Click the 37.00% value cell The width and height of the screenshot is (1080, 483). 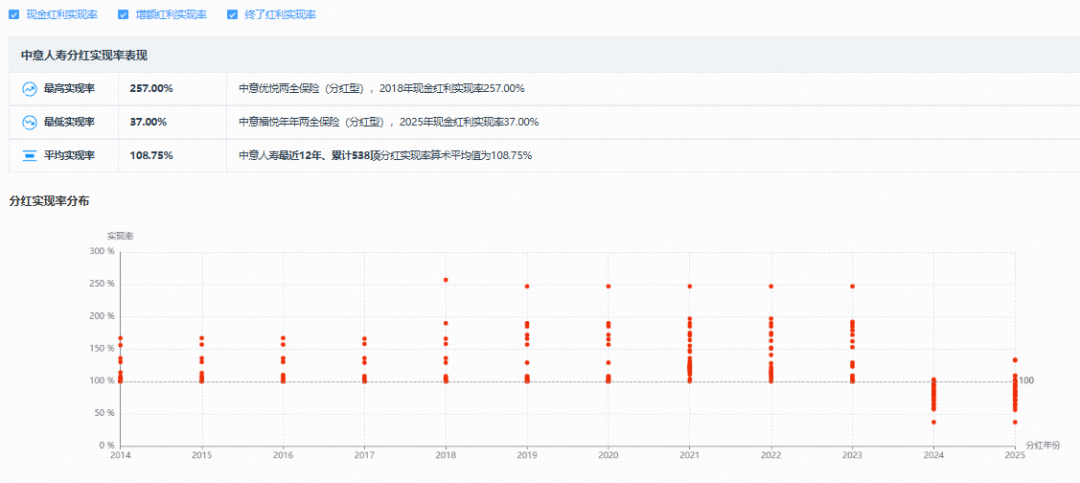click(x=148, y=122)
